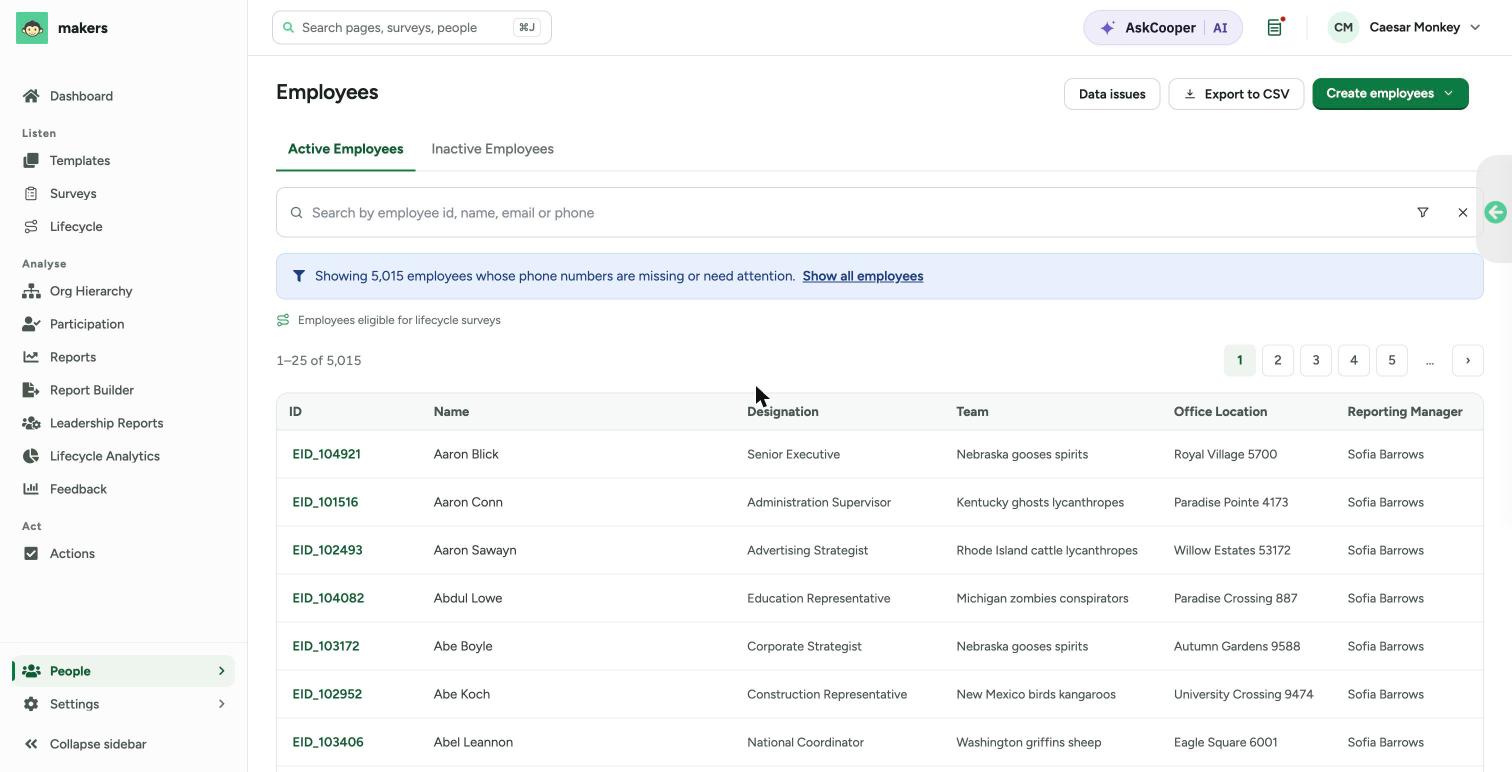This screenshot has width=1512, height=772.
Task: Open employee EID_101516
Action: click(325, 502)
